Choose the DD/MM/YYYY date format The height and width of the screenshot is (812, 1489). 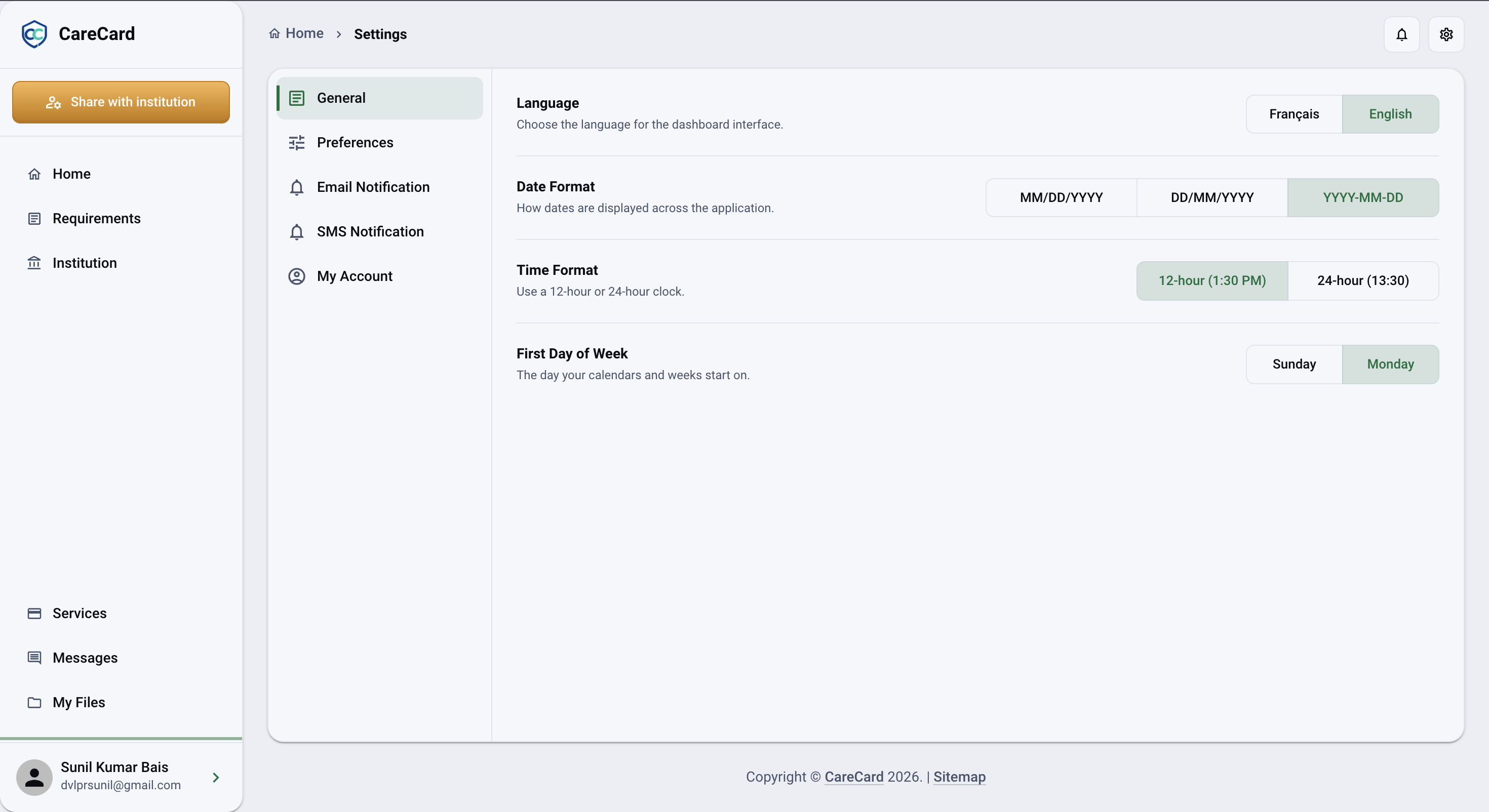[x=1211, y=197]
